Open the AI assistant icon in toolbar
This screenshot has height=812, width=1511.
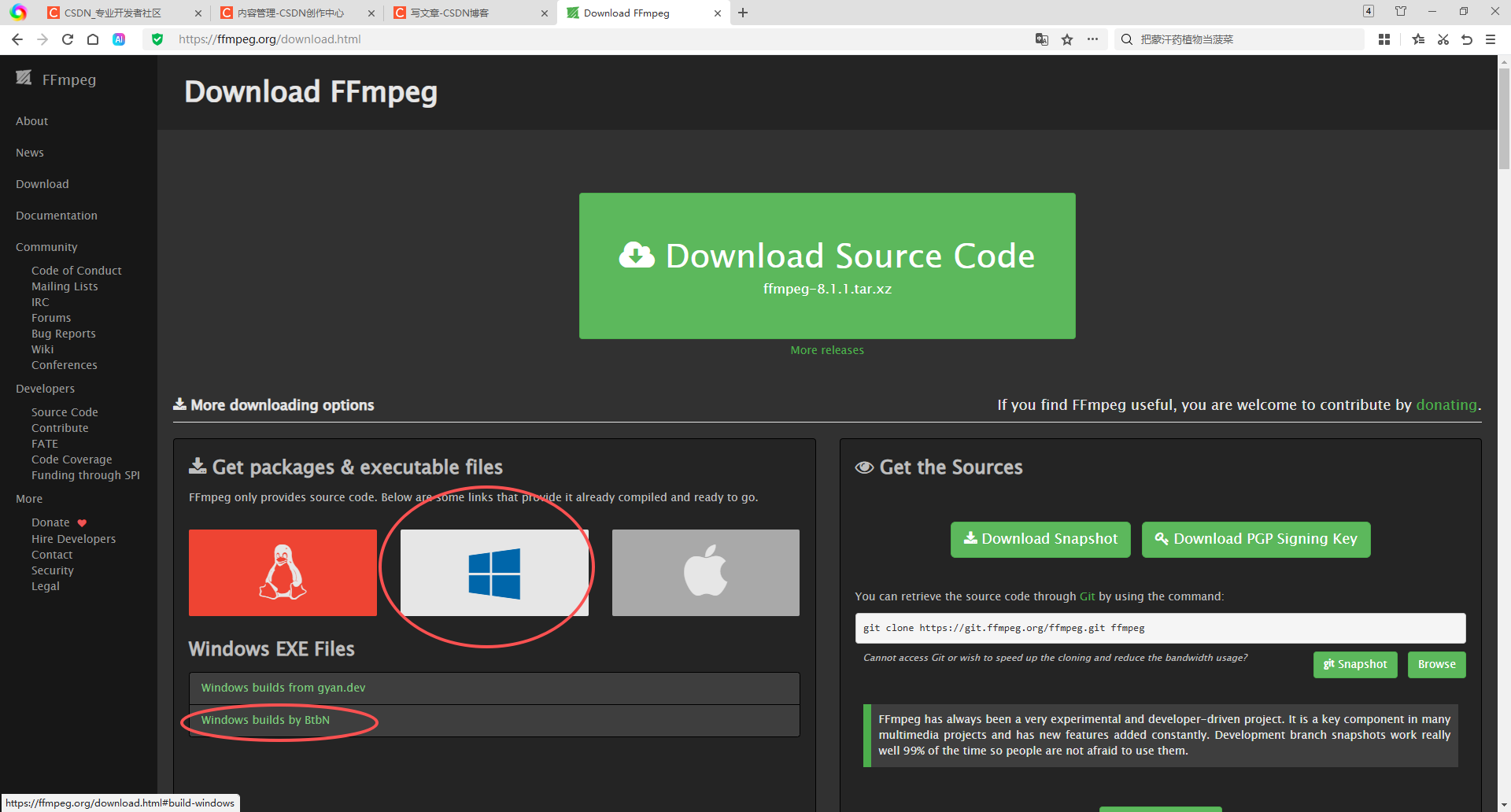point(119,39)
